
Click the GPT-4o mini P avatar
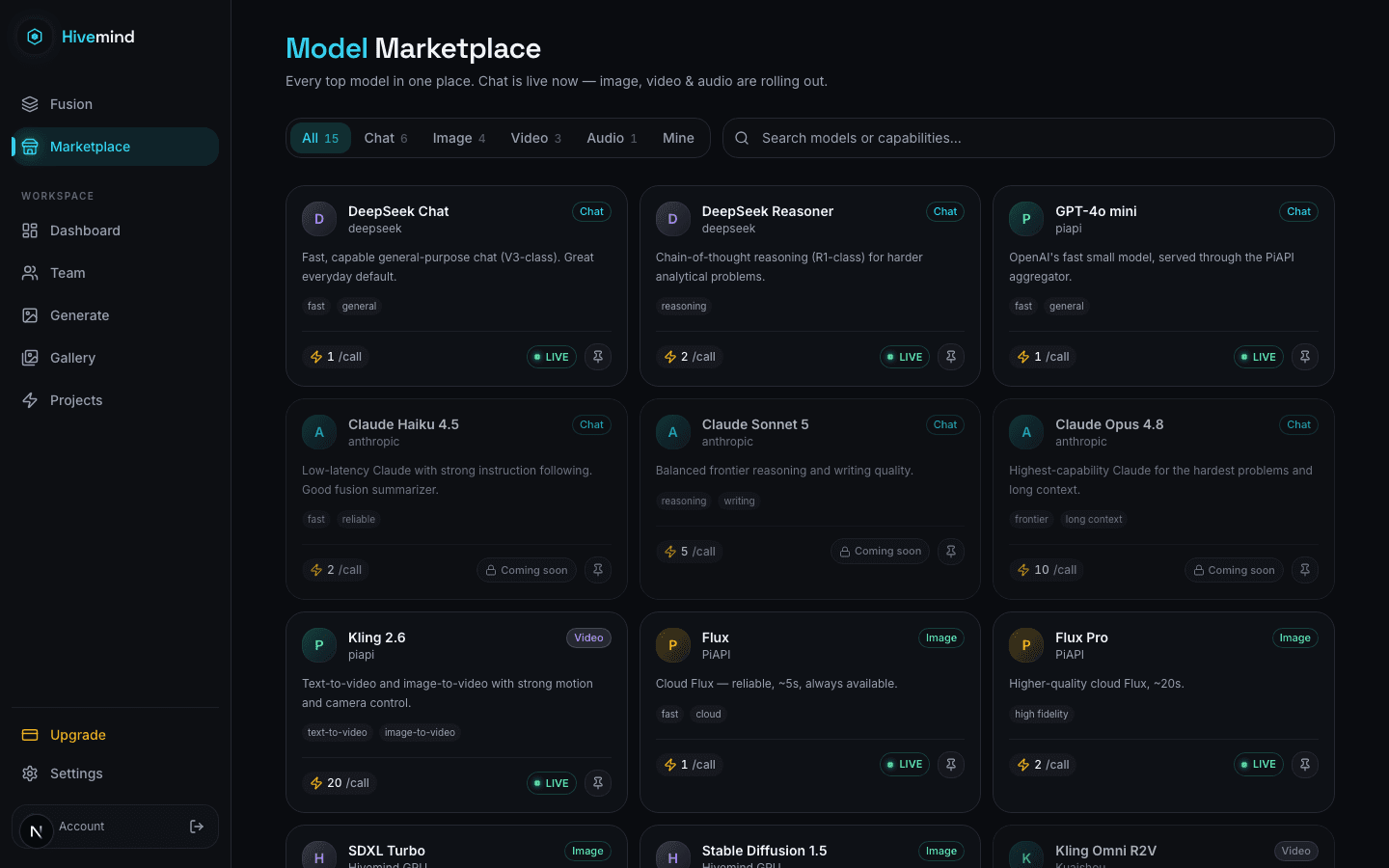[1026, 219]
